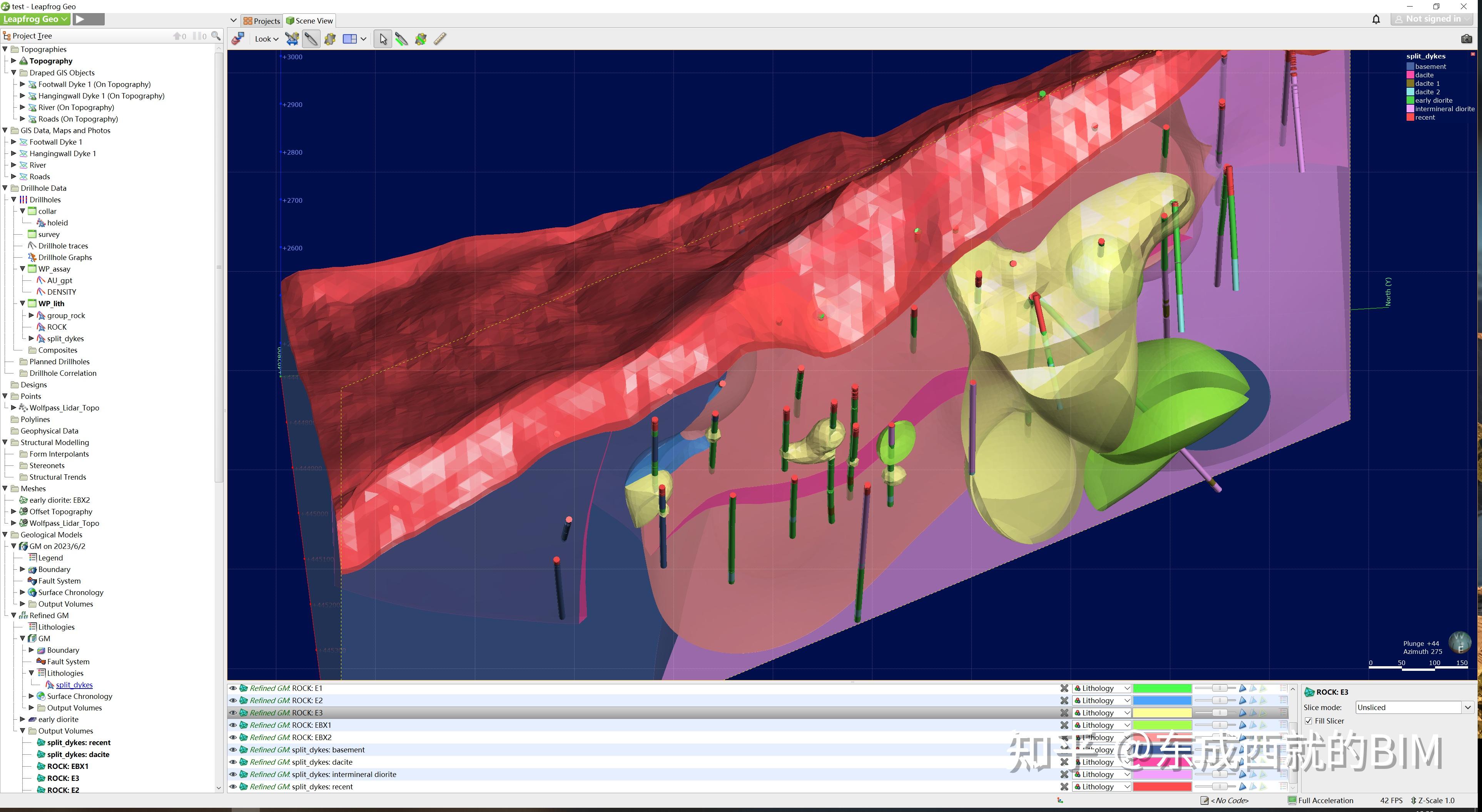Remove ROCK: E1 from the scene list

click(x=1064, y=689)
